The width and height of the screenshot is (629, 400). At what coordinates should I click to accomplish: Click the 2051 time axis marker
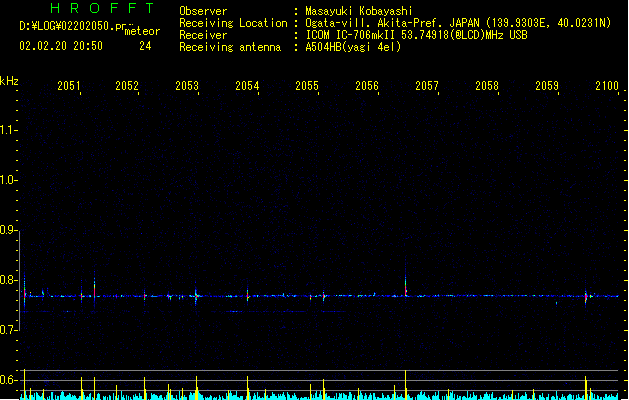click(x=69, y=86)
